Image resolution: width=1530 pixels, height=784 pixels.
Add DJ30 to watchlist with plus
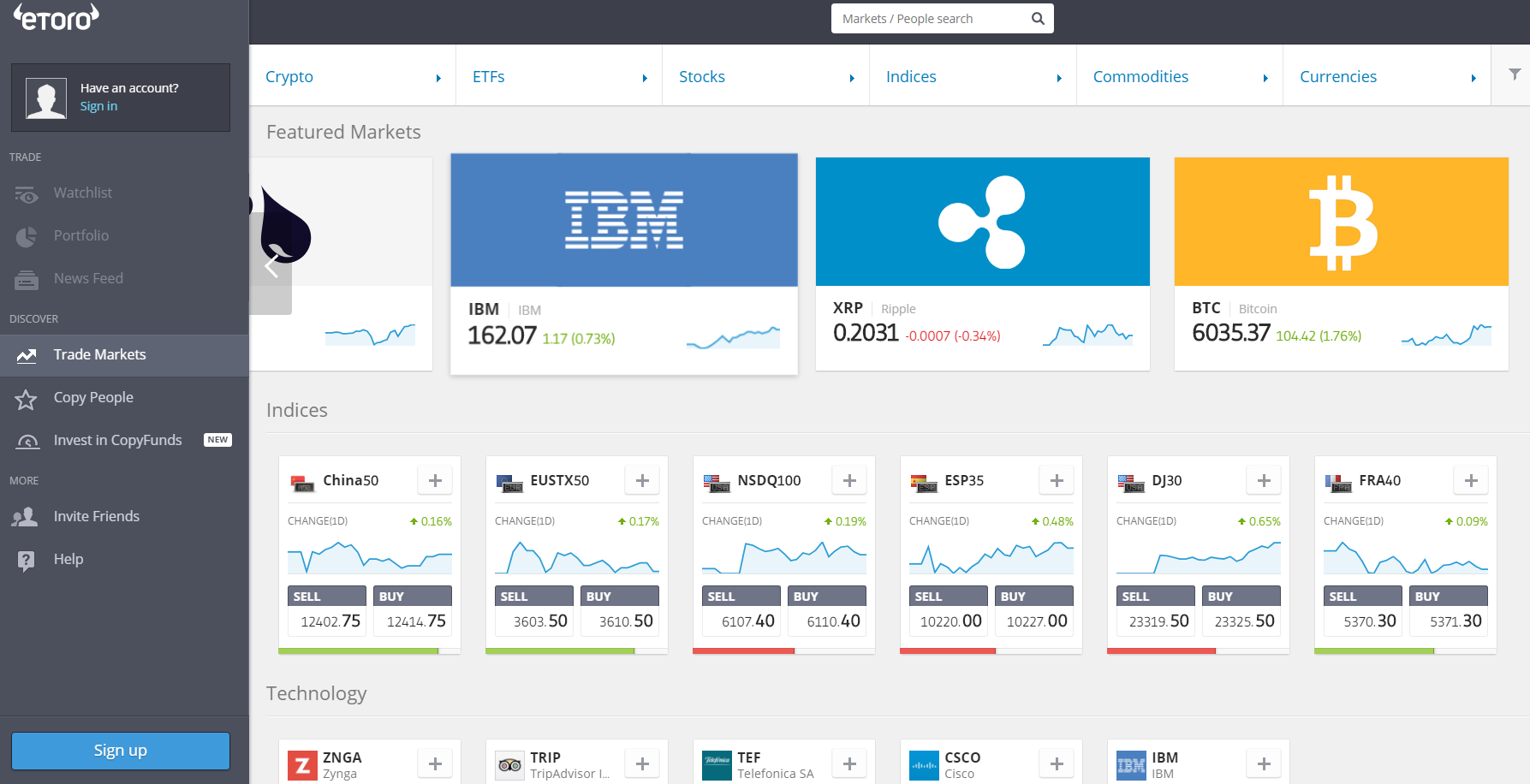tap(1264, 480)
